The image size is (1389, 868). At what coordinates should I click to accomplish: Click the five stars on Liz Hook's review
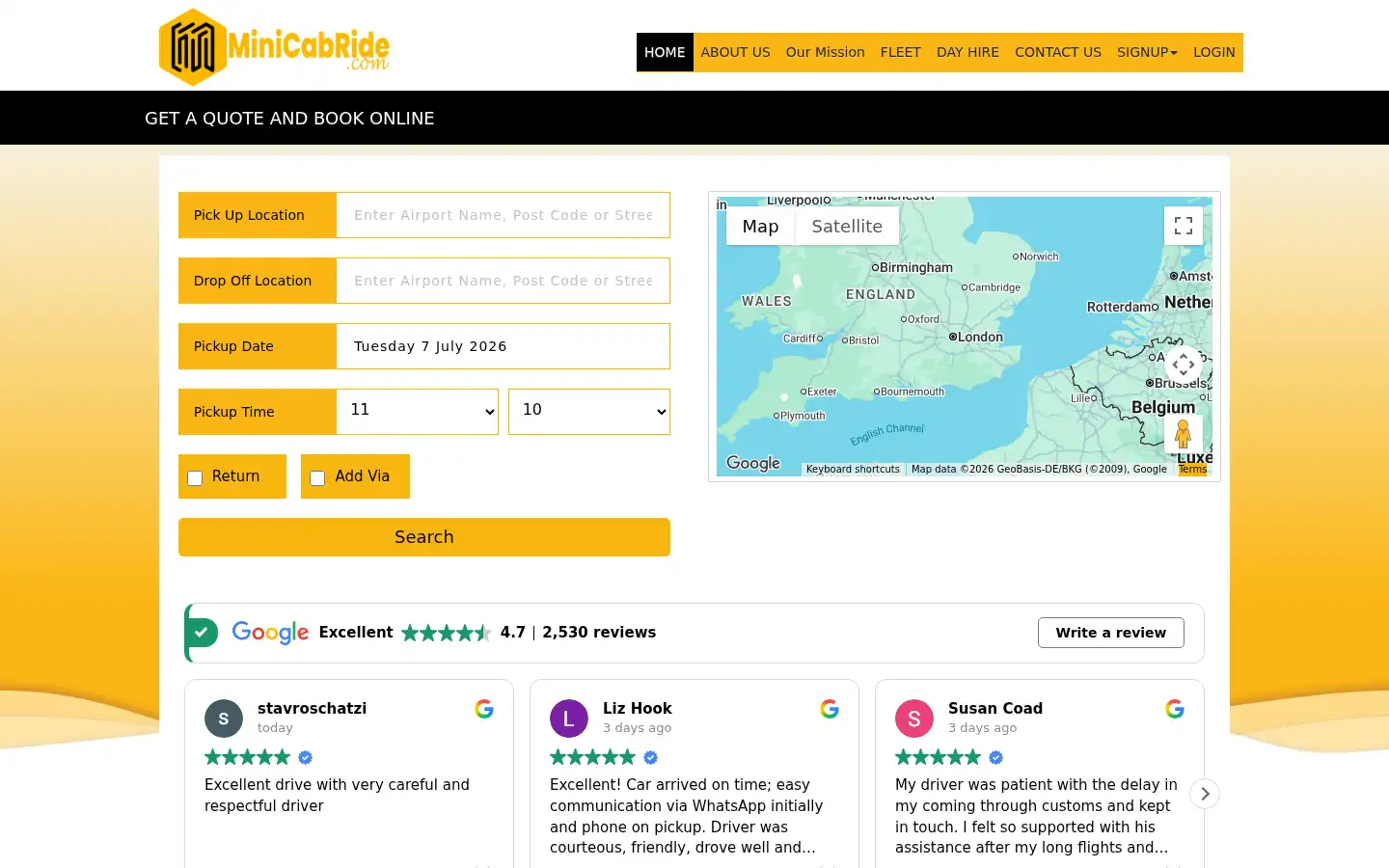[x=593, y=757]
